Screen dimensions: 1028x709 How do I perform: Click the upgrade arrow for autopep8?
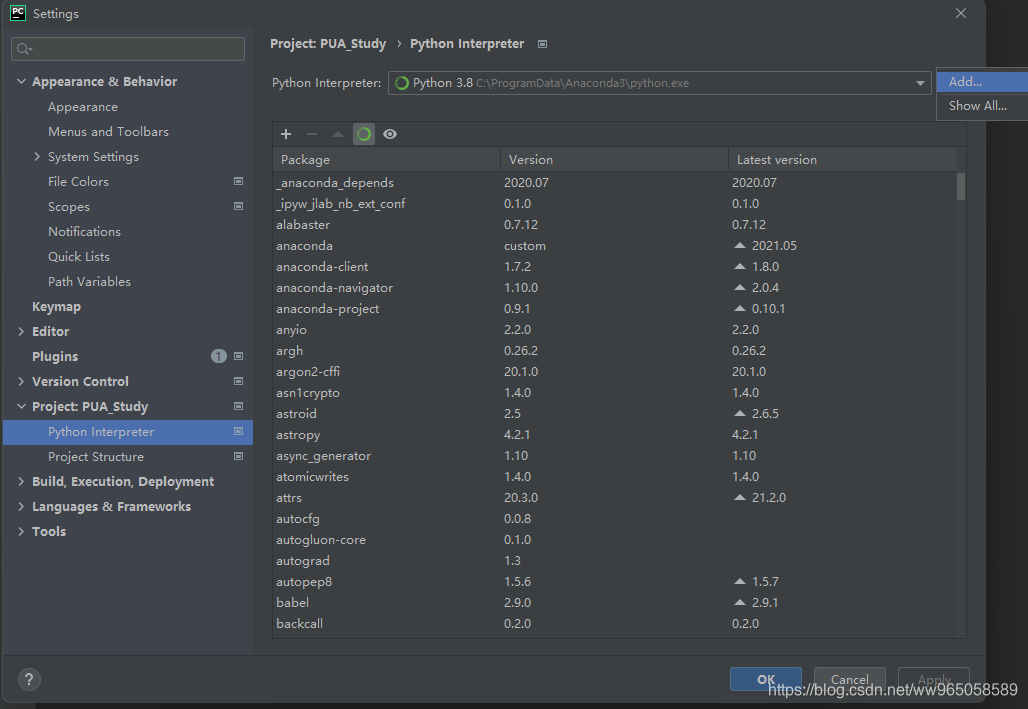[740, 581]
